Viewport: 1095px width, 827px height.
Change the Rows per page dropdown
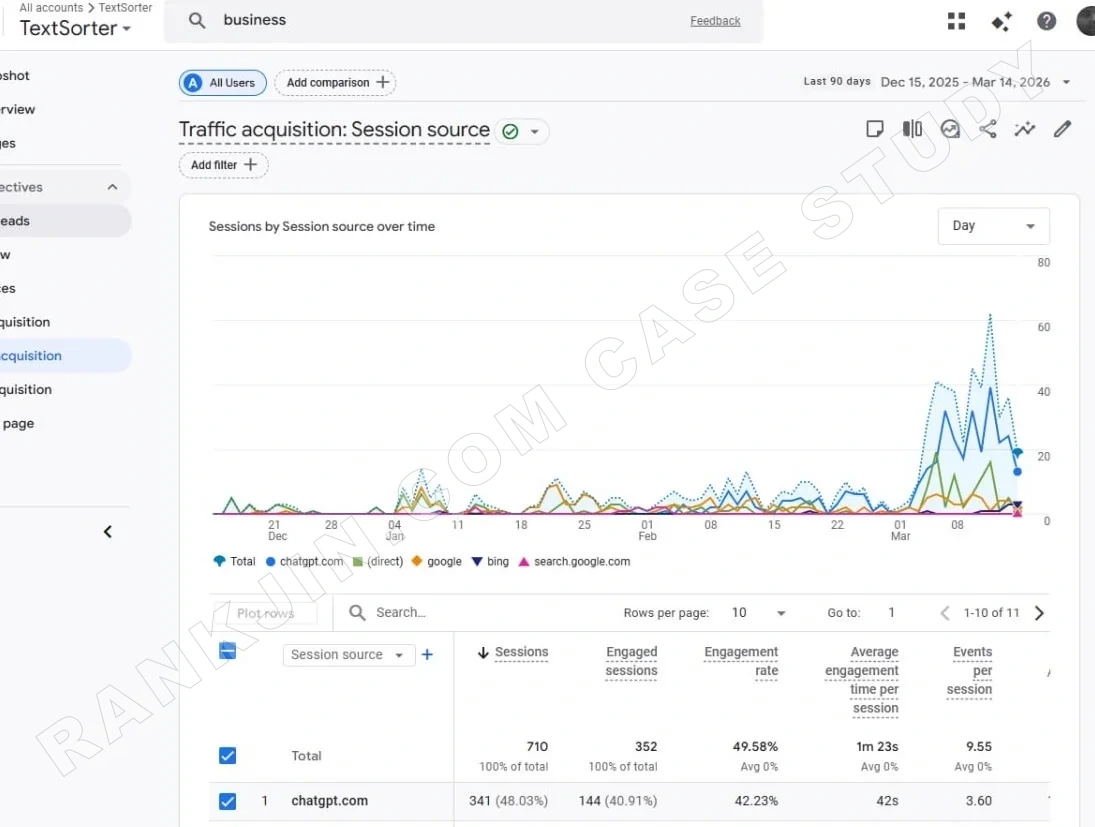pyautogui.click(x=757, y=612)
